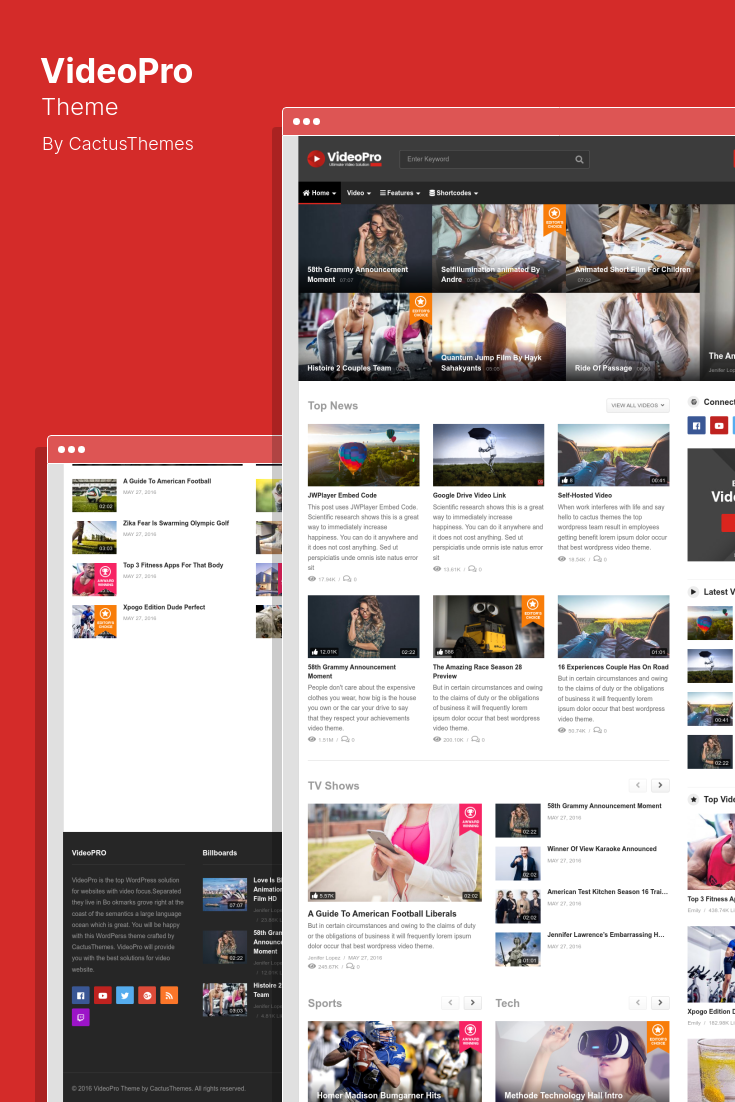Click the TV Shows section heading
Screen dimensions: 735x1102
(333, 786)
